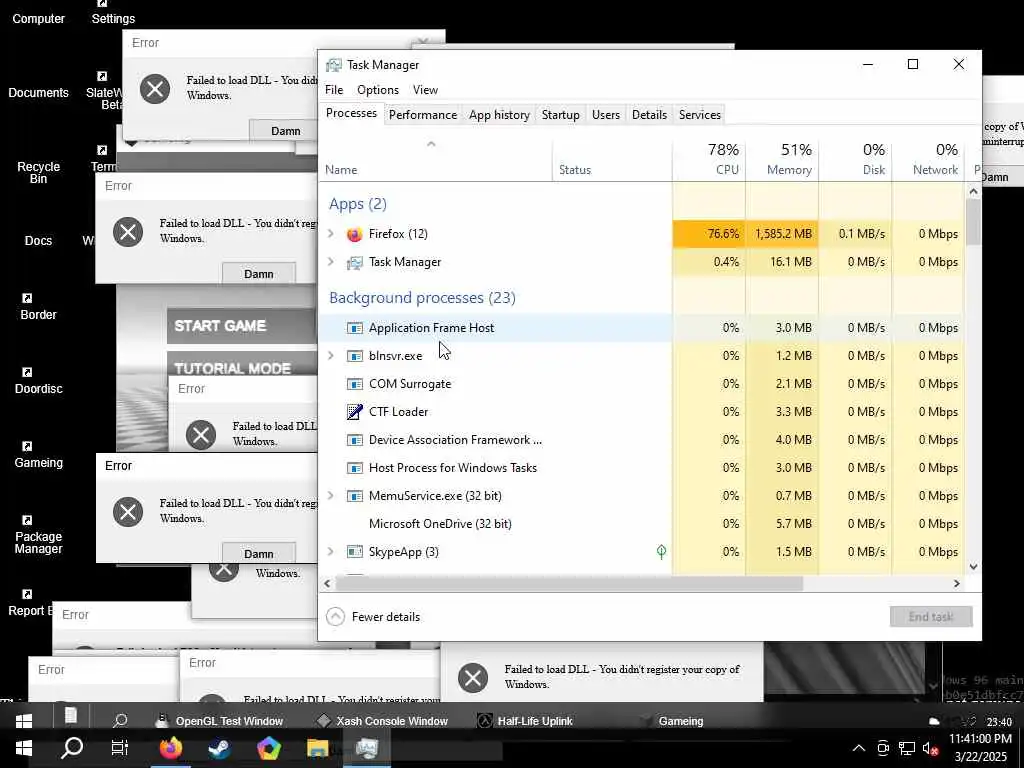The image size is (1024, 768).
Task: Select the Border desktop shortcut
Action: point(39,307)
